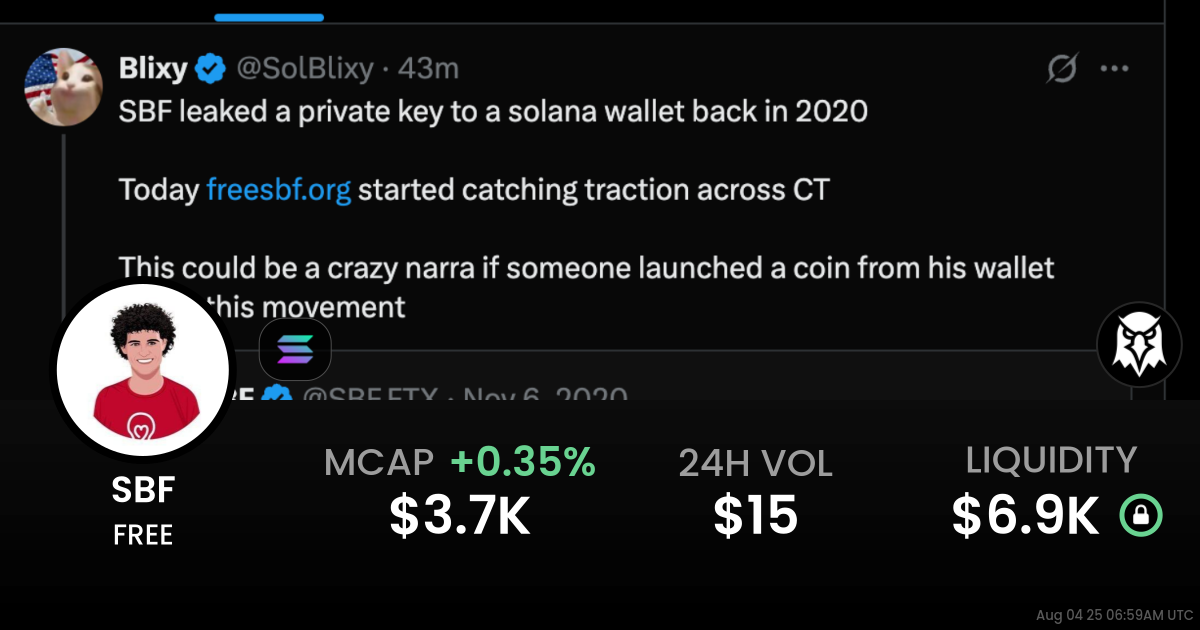Click the white eagle logo icon
The image size is (1200, 630).
pyautogui.click(x=1140, y=345)
